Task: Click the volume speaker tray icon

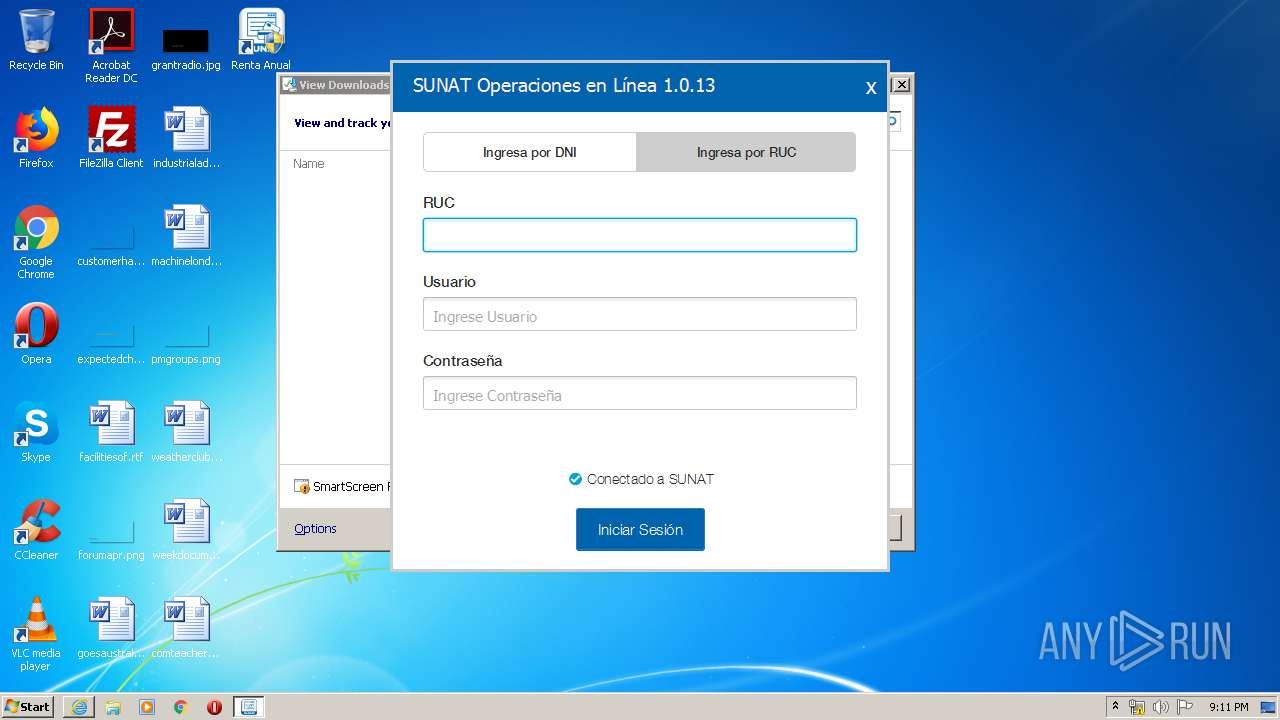Action: point(1161,707)
